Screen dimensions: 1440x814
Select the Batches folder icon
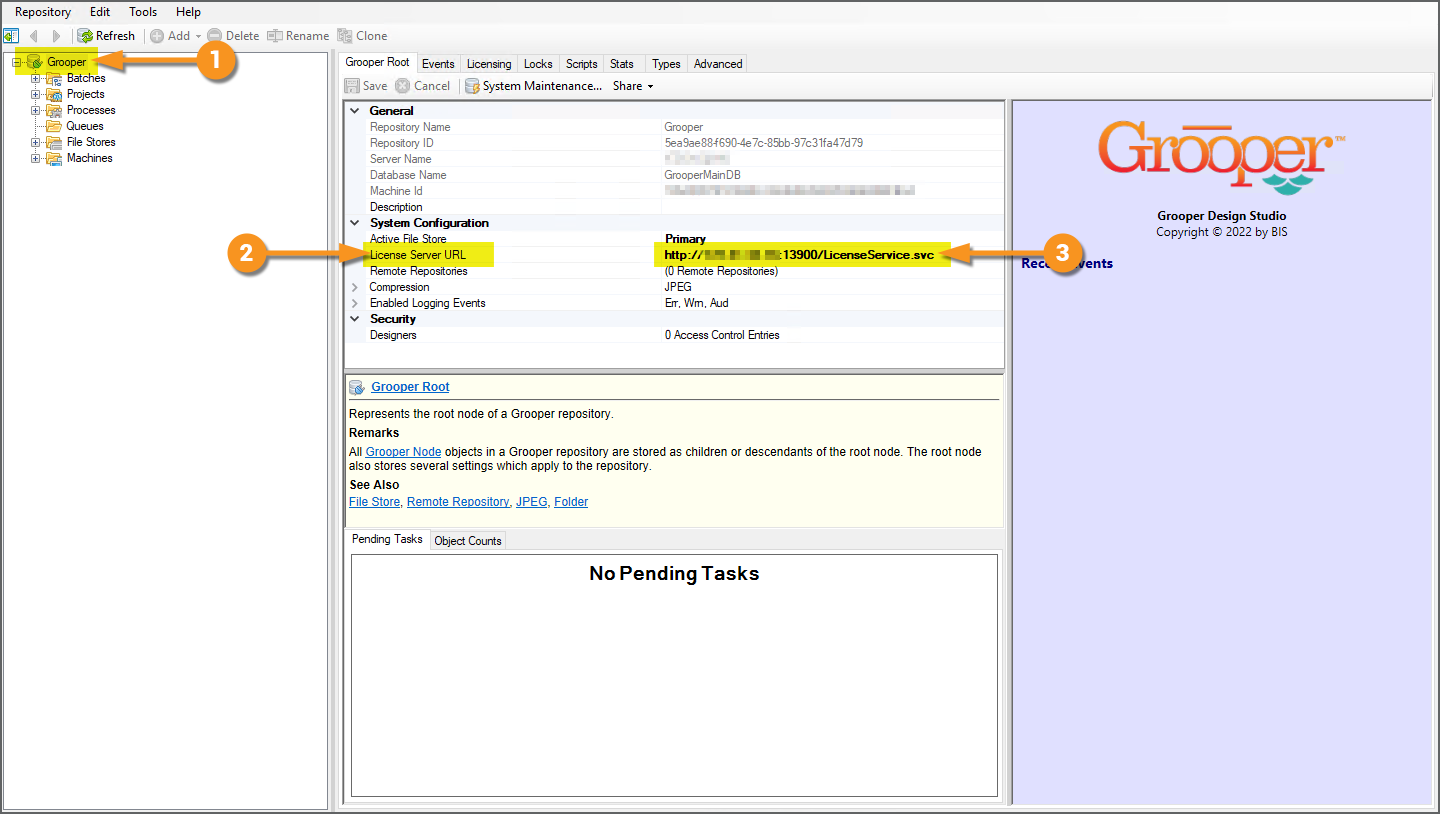[x=54, y=78]
